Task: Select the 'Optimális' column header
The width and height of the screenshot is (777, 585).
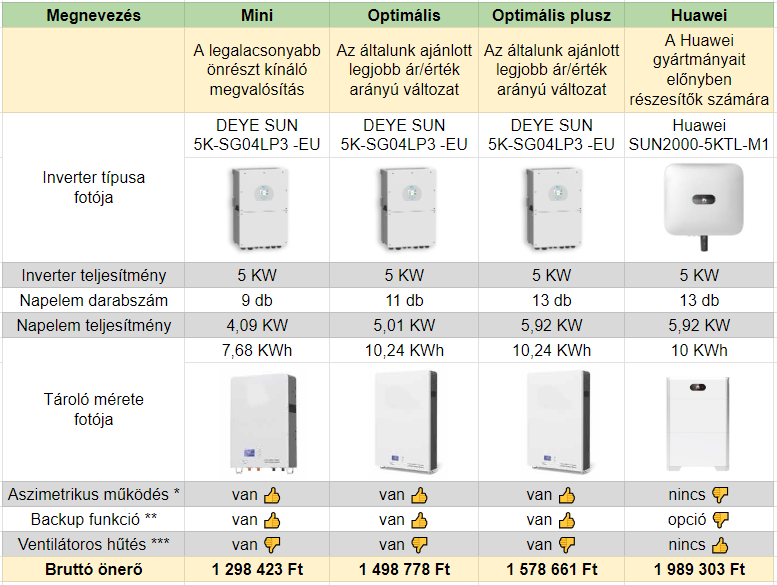Action: pos(404,15)
